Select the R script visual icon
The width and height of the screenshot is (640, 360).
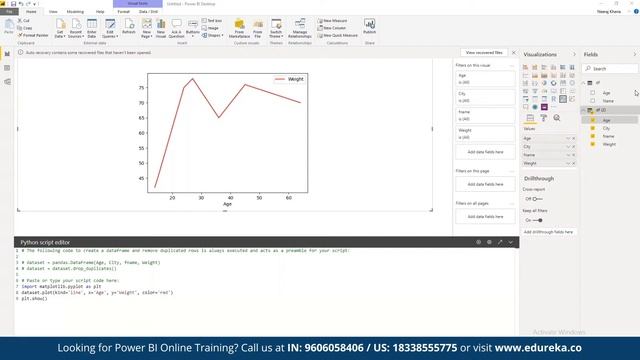point(553,99)
